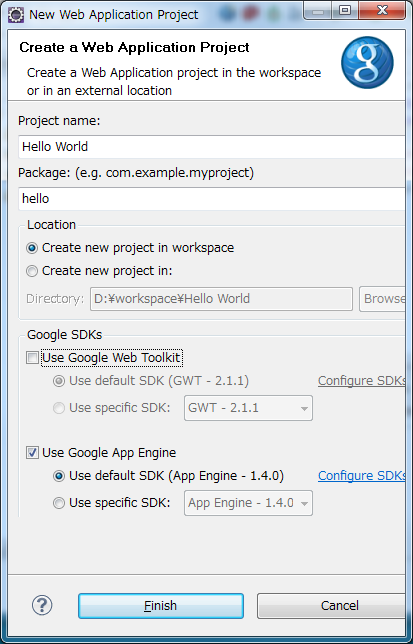Click the Create a Web Application Project heading

click(x=134, y=47)
